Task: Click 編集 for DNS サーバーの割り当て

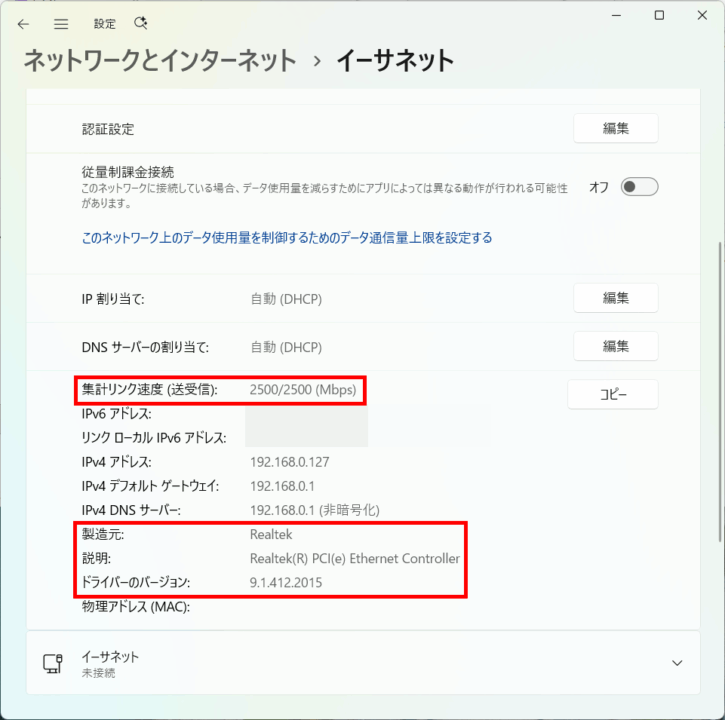Action: [x=615, y=346]
